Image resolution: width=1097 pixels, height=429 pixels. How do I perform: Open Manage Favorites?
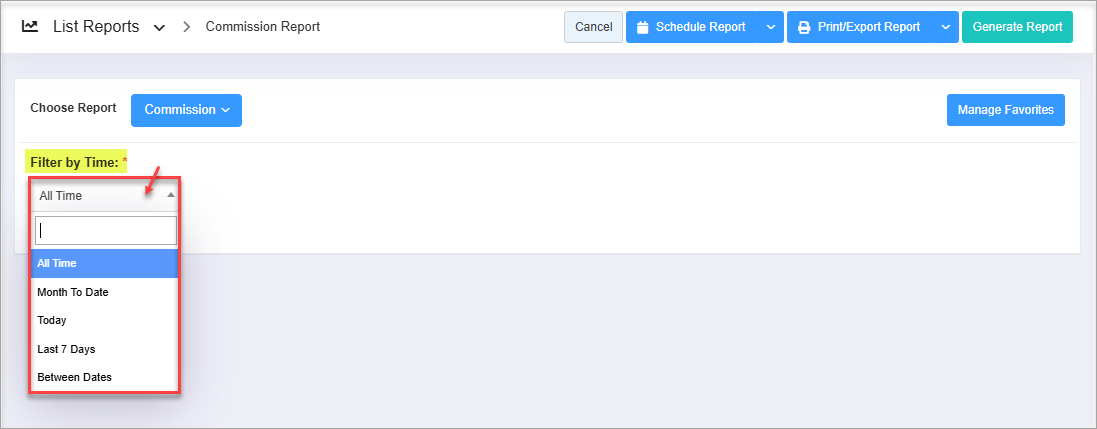1005,110
